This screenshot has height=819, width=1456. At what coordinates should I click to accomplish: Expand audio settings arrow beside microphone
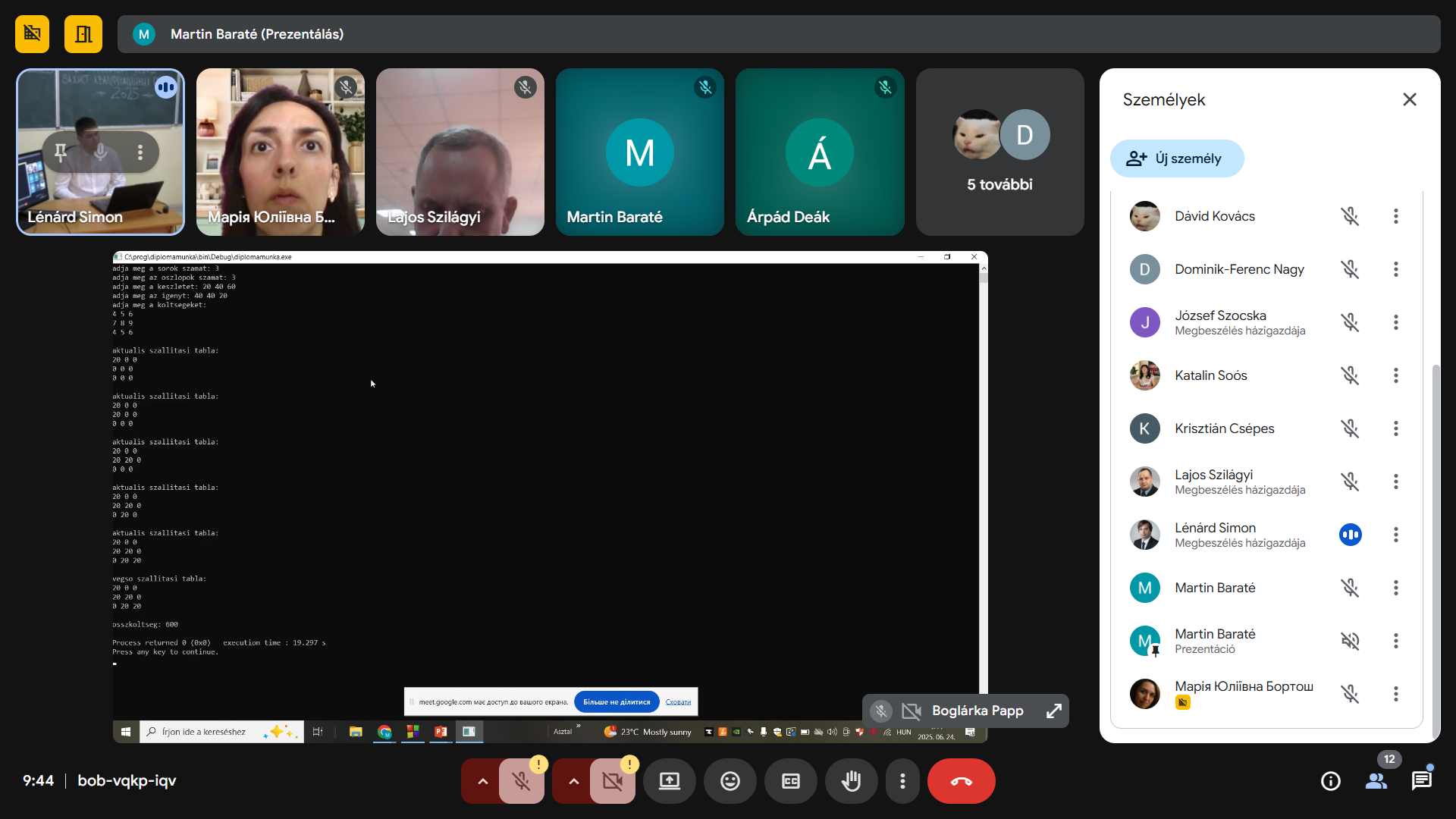(x=482, y=781)
